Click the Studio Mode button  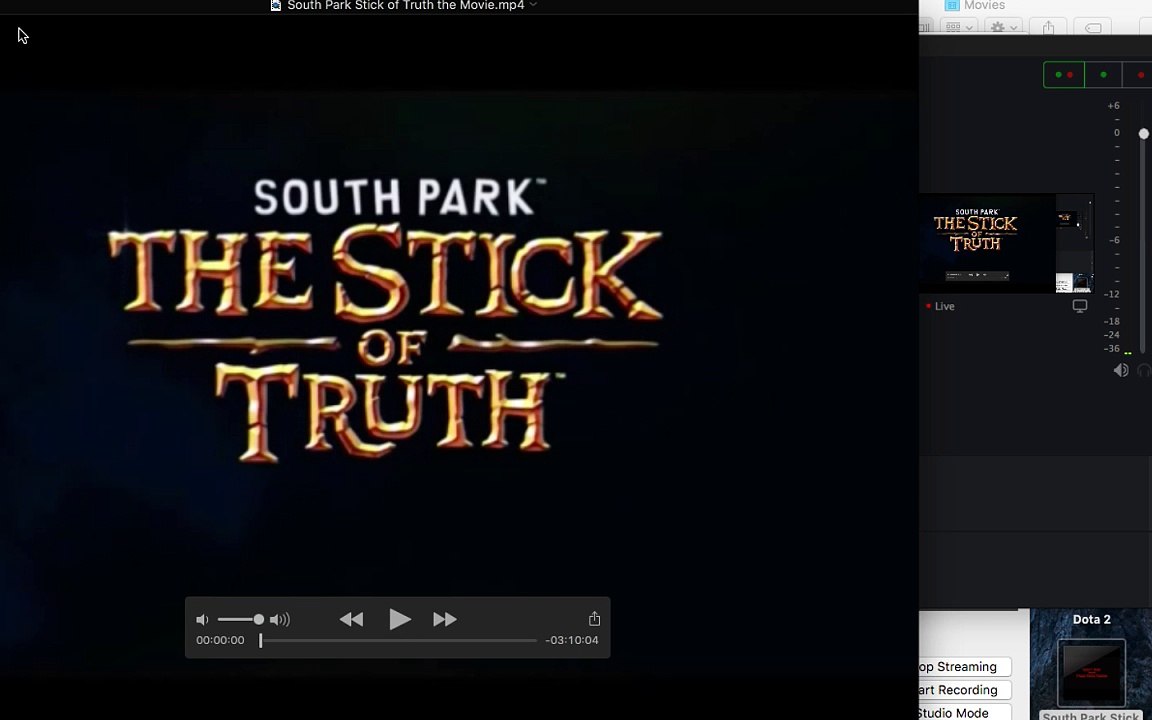[965, 713]
